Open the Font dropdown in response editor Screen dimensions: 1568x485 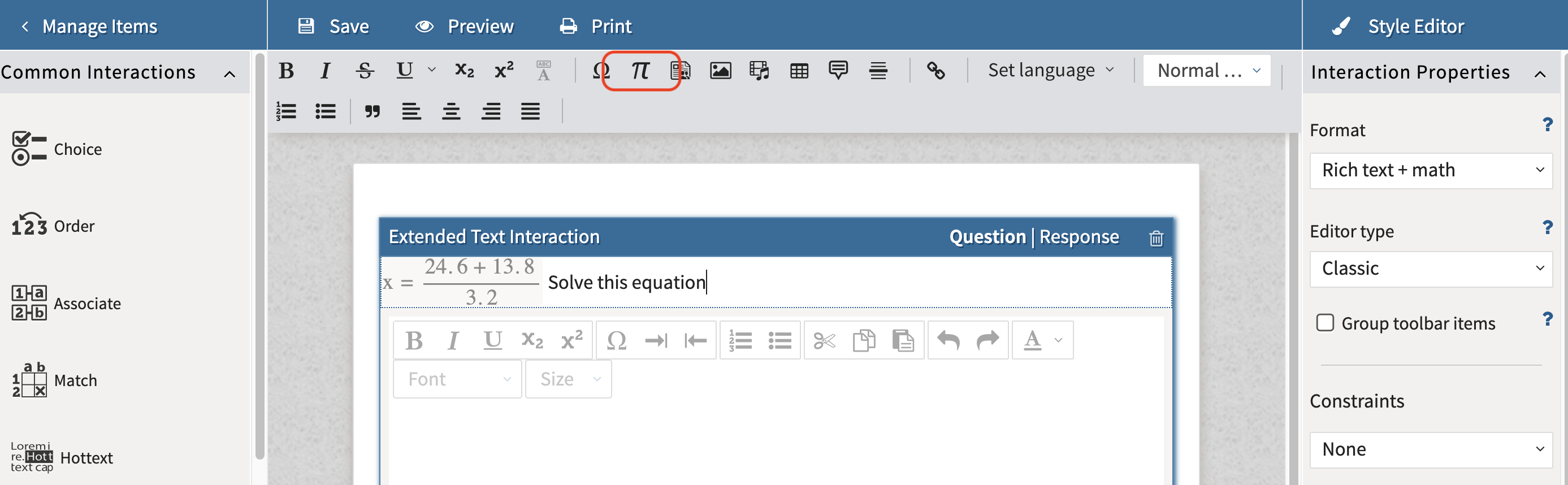click(x=458, y=379)
